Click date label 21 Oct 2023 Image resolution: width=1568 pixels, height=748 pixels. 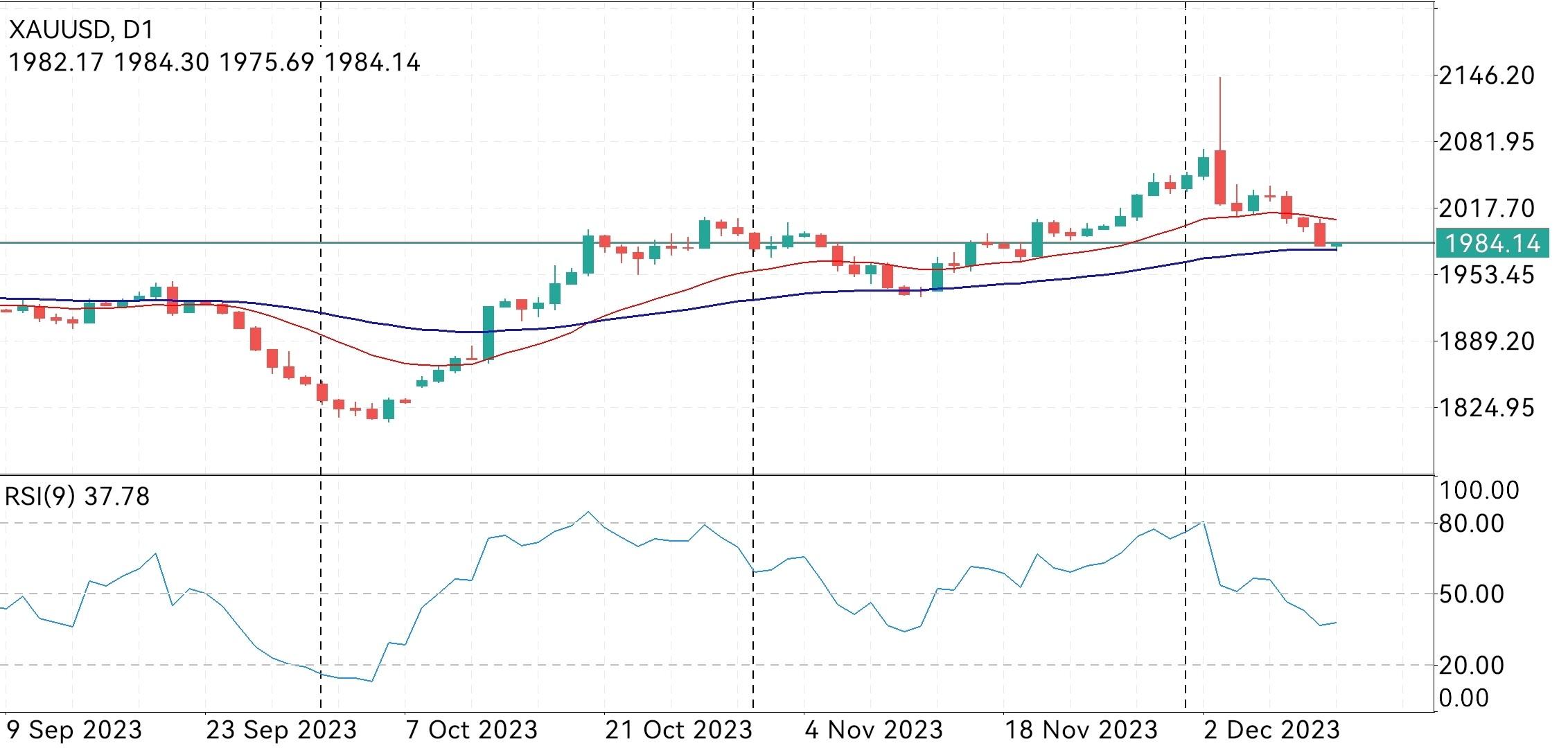[678, 730]
